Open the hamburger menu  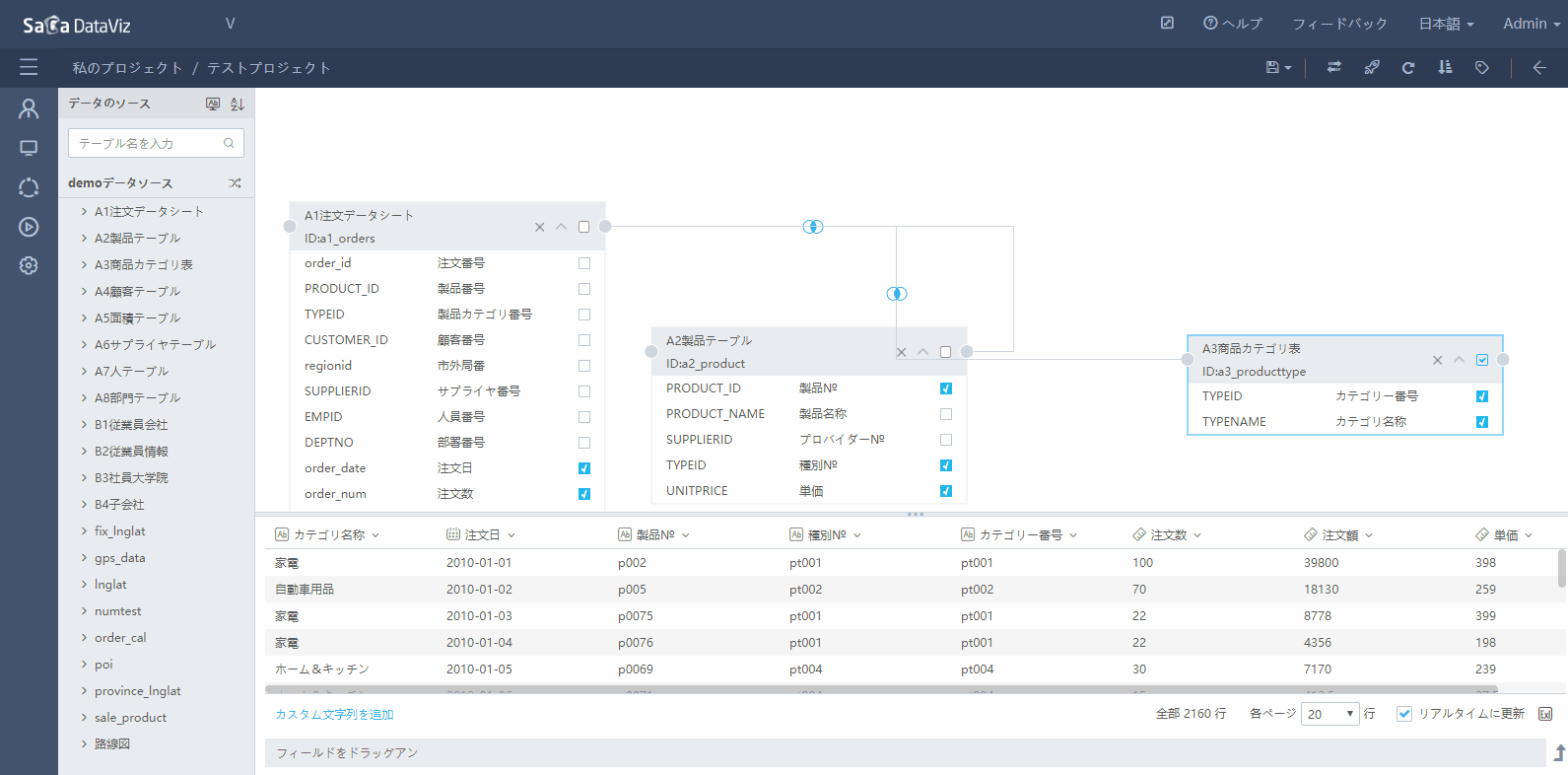pos(29,67)
